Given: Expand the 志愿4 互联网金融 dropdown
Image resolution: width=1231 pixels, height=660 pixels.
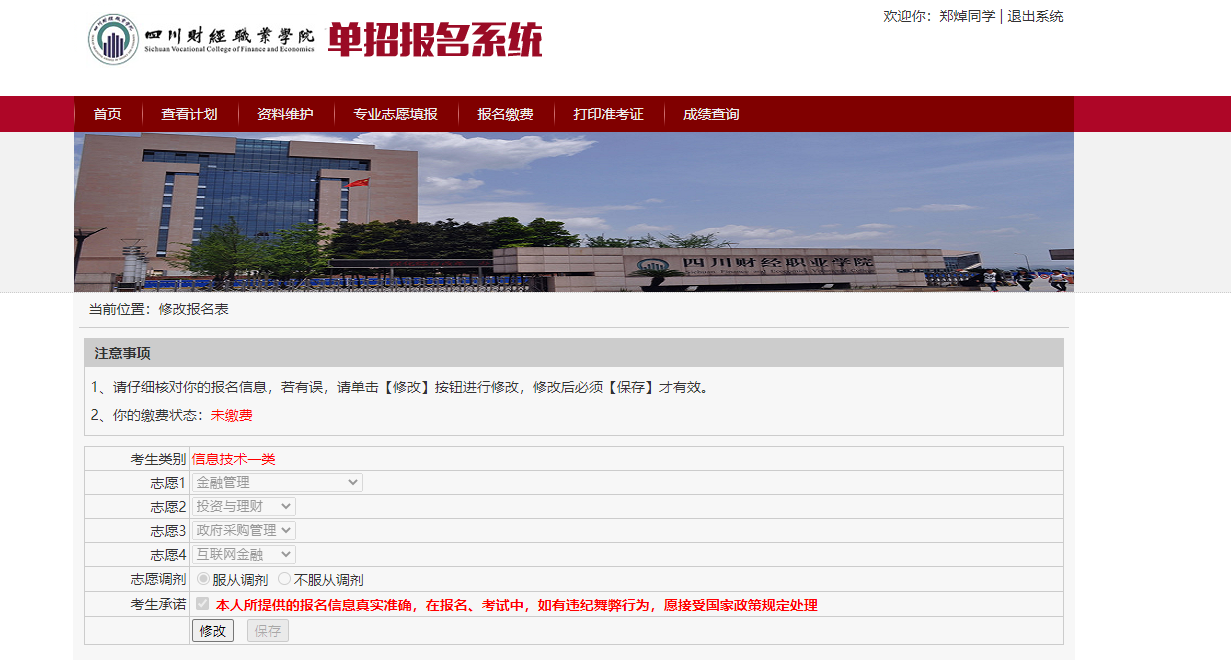Looking at the screenshot, I should pyautogui.click(x=244, y=555).
